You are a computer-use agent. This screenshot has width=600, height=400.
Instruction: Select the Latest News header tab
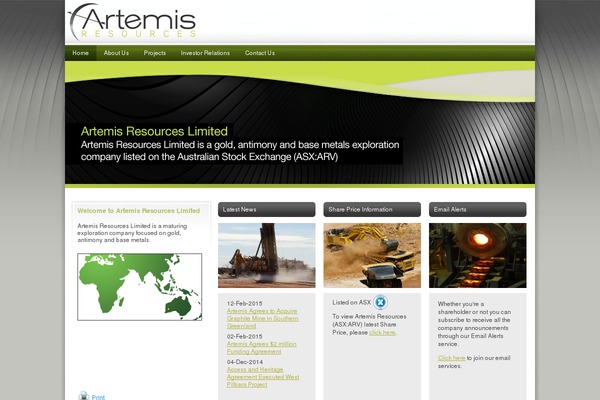click(x=267, y=209)
